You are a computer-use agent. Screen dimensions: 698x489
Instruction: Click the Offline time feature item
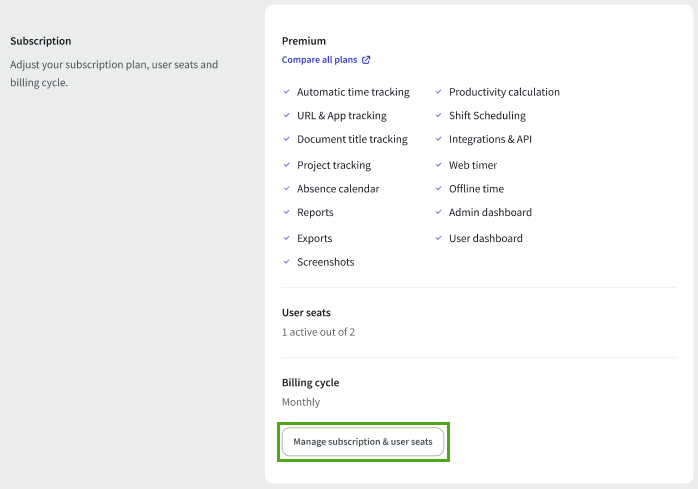pos(476,189)
